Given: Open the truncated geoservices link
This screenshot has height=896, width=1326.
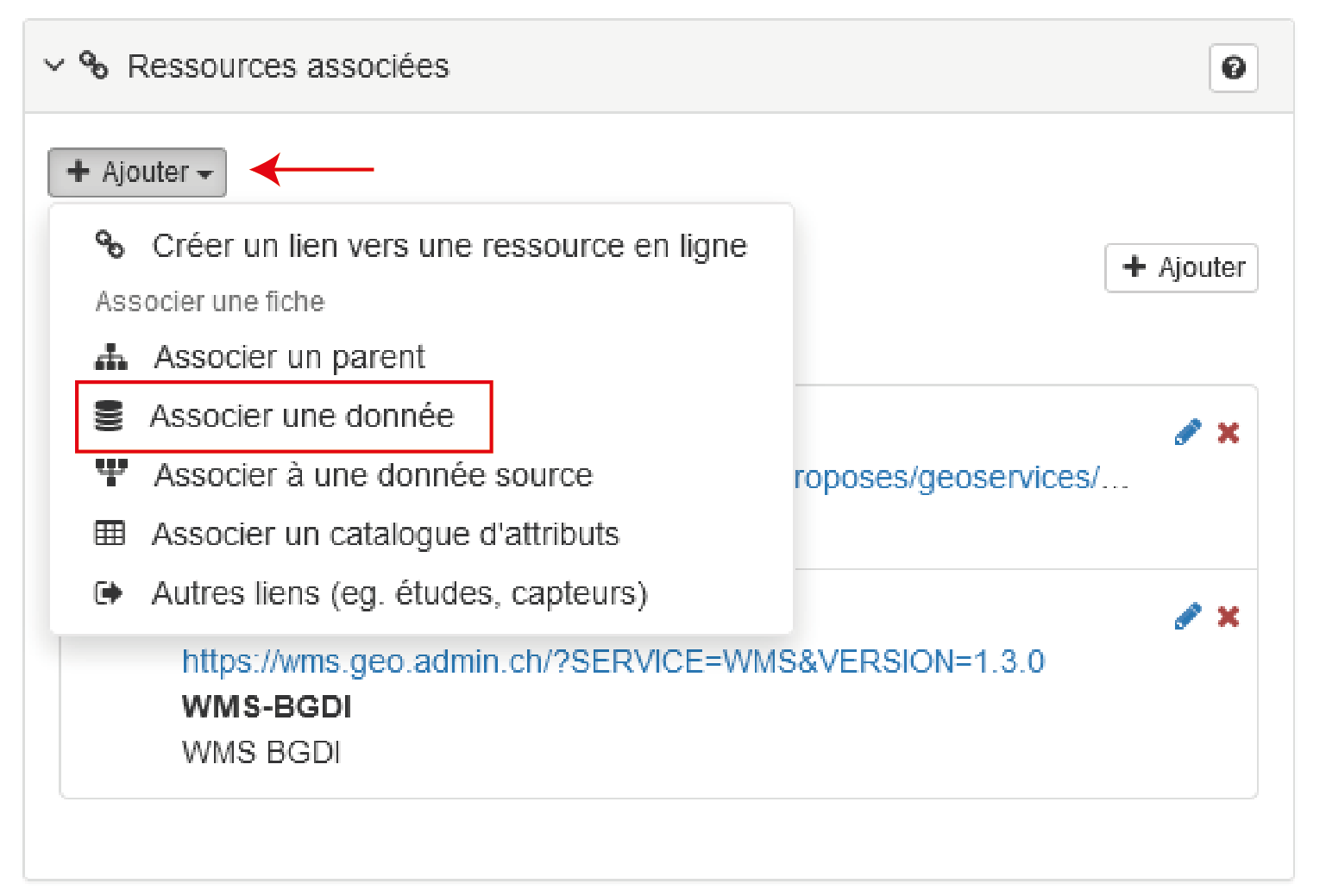Looking at the screenshot, I should click(x=959, y=477).
